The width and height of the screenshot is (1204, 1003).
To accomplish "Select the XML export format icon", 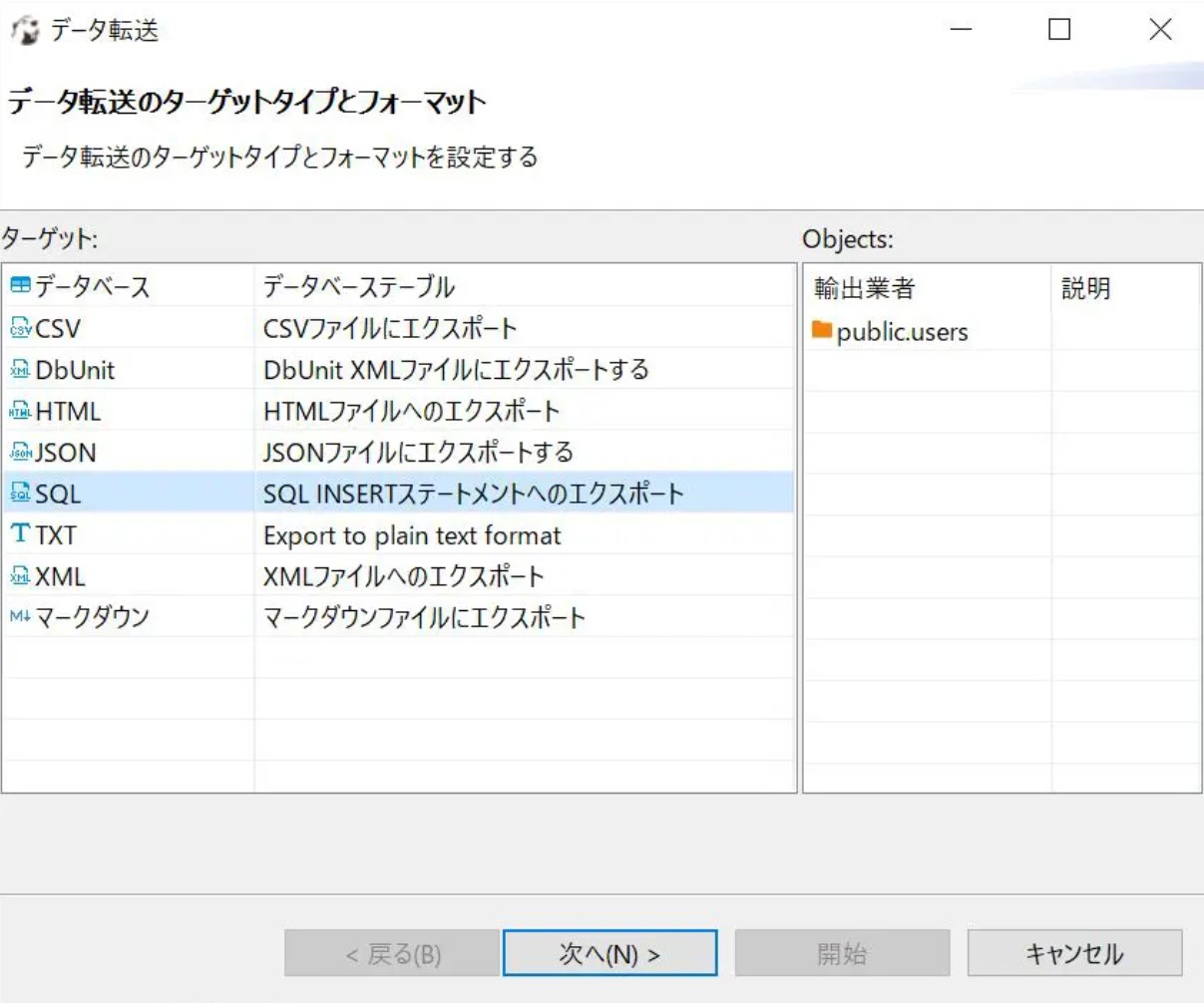I will tap(21, 575).
